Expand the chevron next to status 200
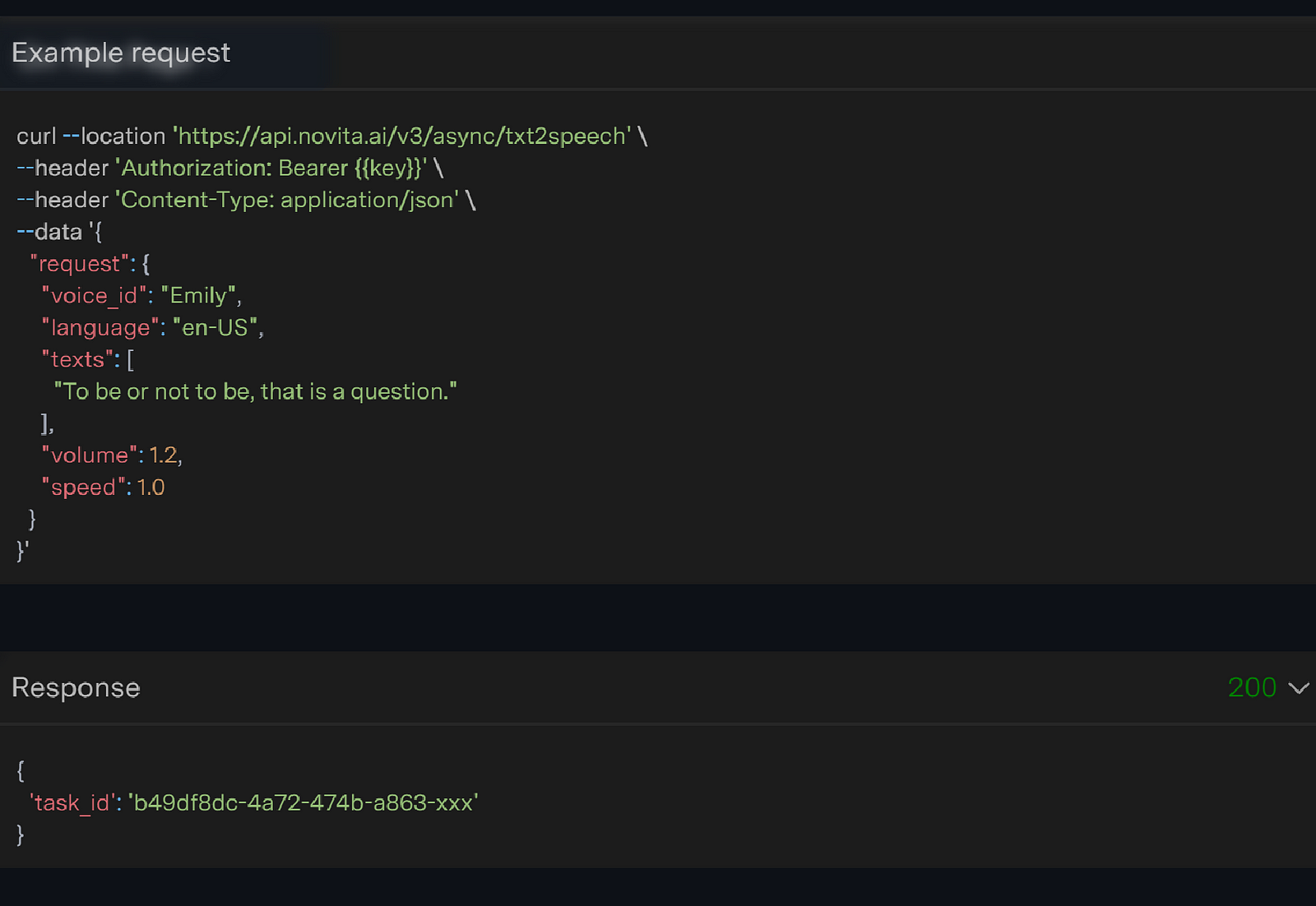The image size is (1316, 906). tap(1298, 688)
